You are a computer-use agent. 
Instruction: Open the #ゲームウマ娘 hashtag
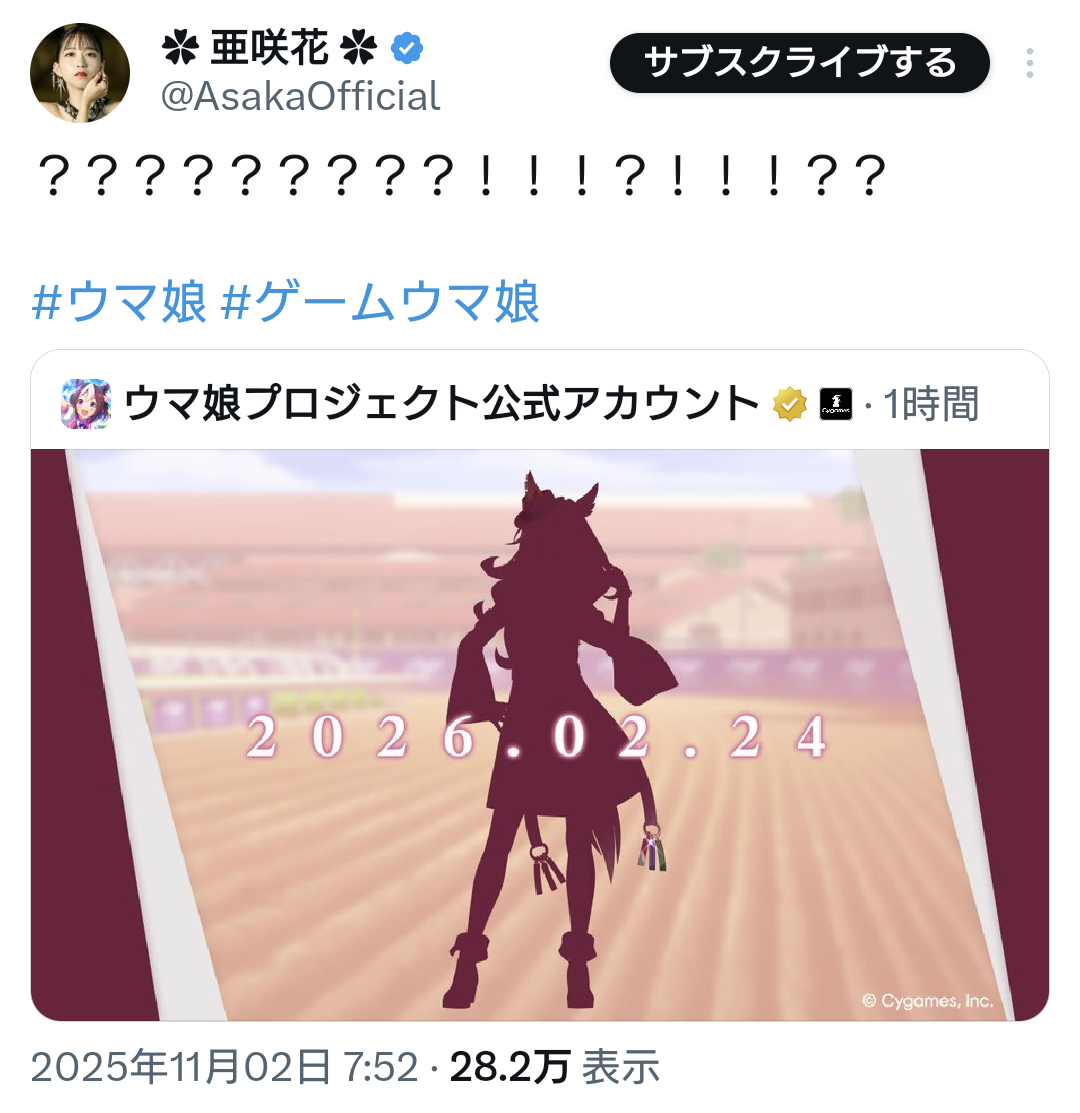pos(380,302)
